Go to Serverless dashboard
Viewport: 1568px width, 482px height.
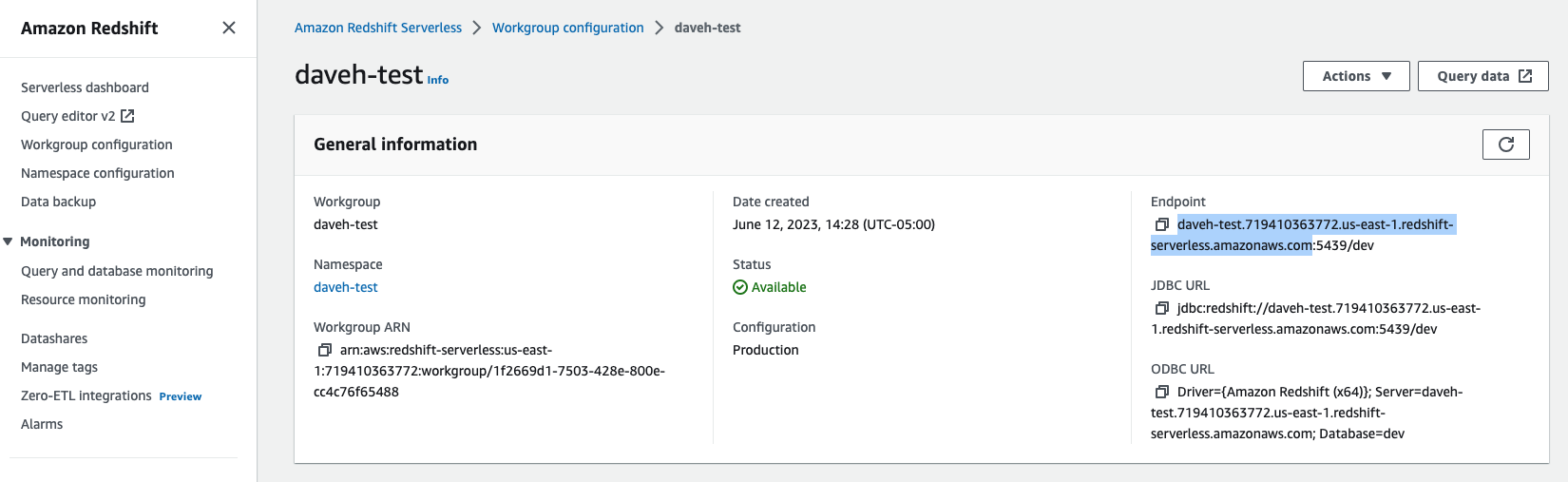pos(85,87)
